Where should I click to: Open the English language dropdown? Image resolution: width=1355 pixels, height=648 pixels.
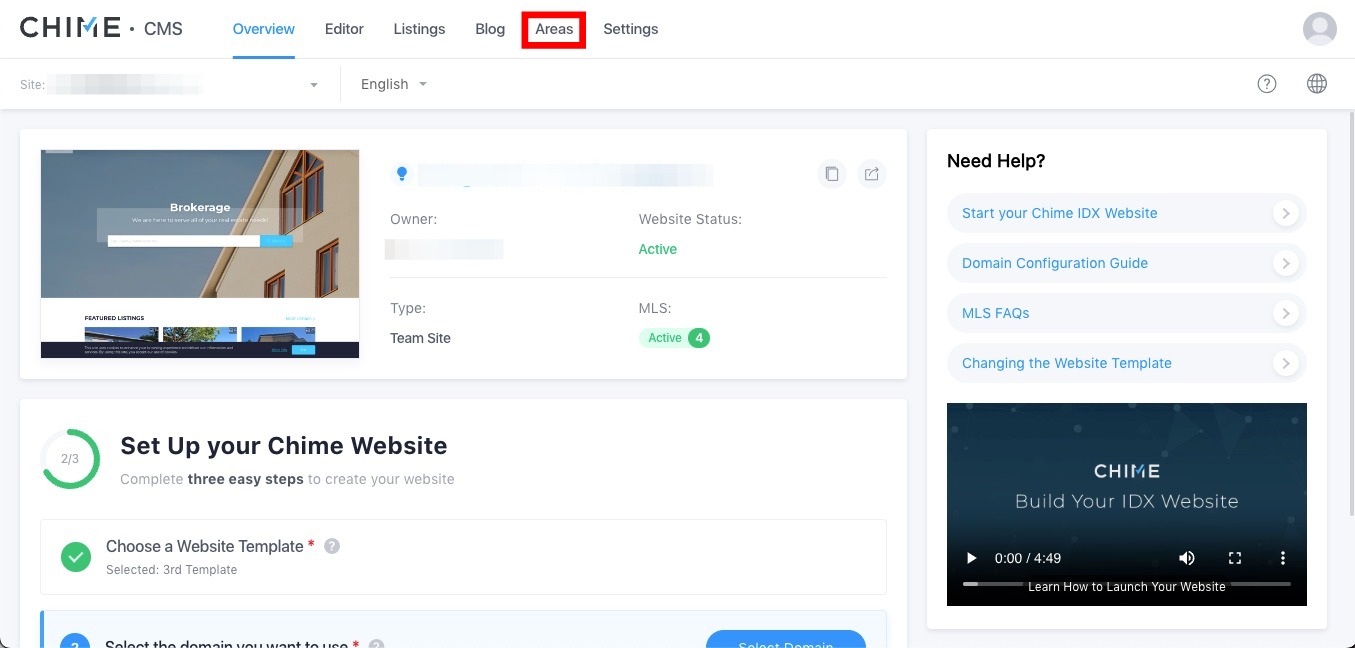(x=394, y=85)
